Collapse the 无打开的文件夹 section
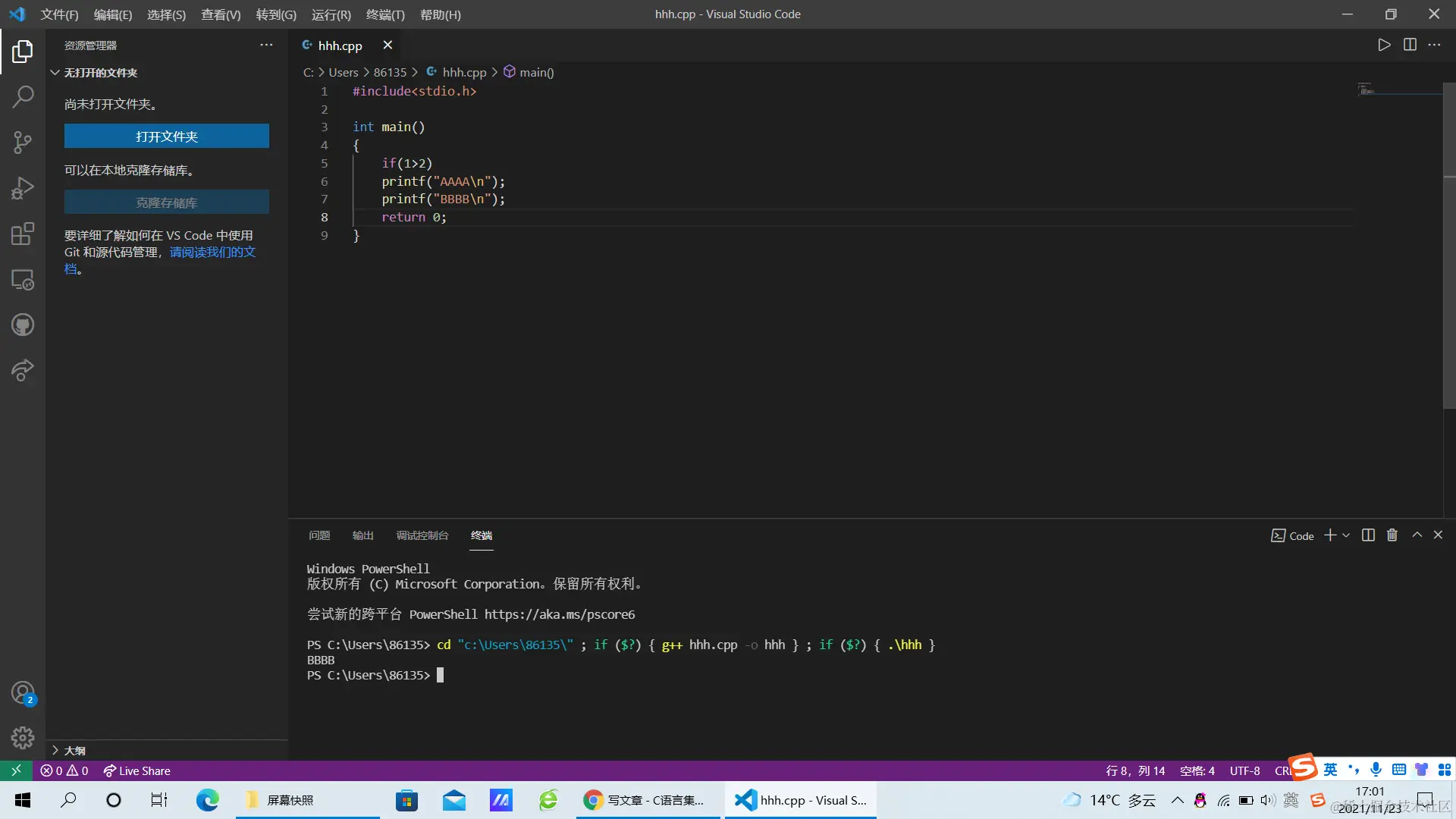 pyautogui.click(x=55, y=73)
